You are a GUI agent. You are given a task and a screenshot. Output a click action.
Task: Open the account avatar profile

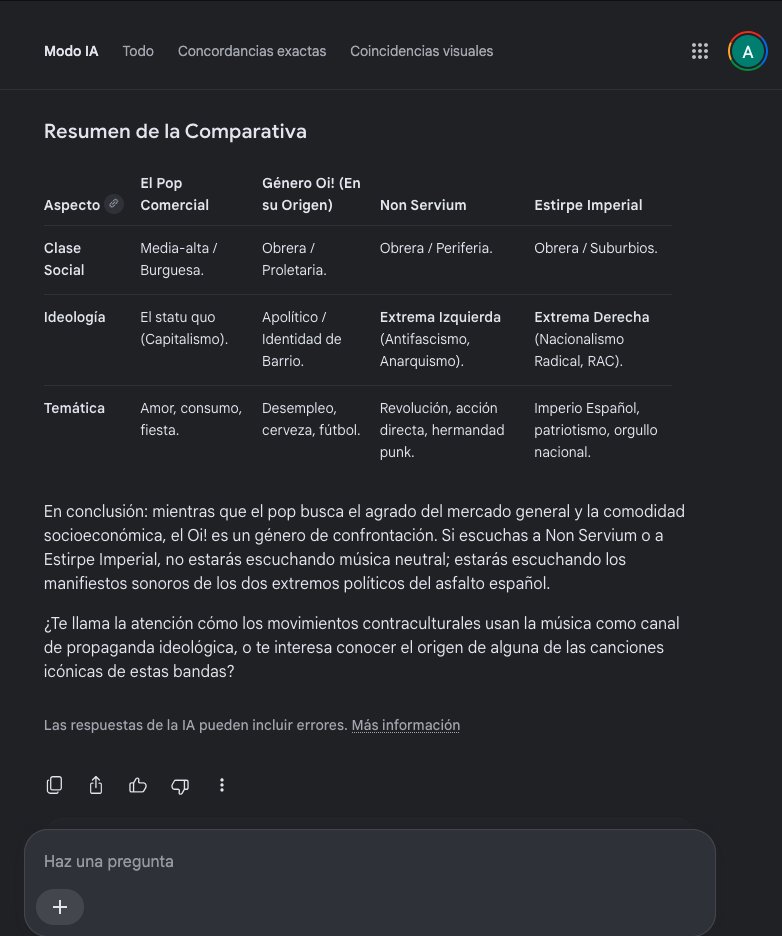pyautogui.click(x=747, y=51)
